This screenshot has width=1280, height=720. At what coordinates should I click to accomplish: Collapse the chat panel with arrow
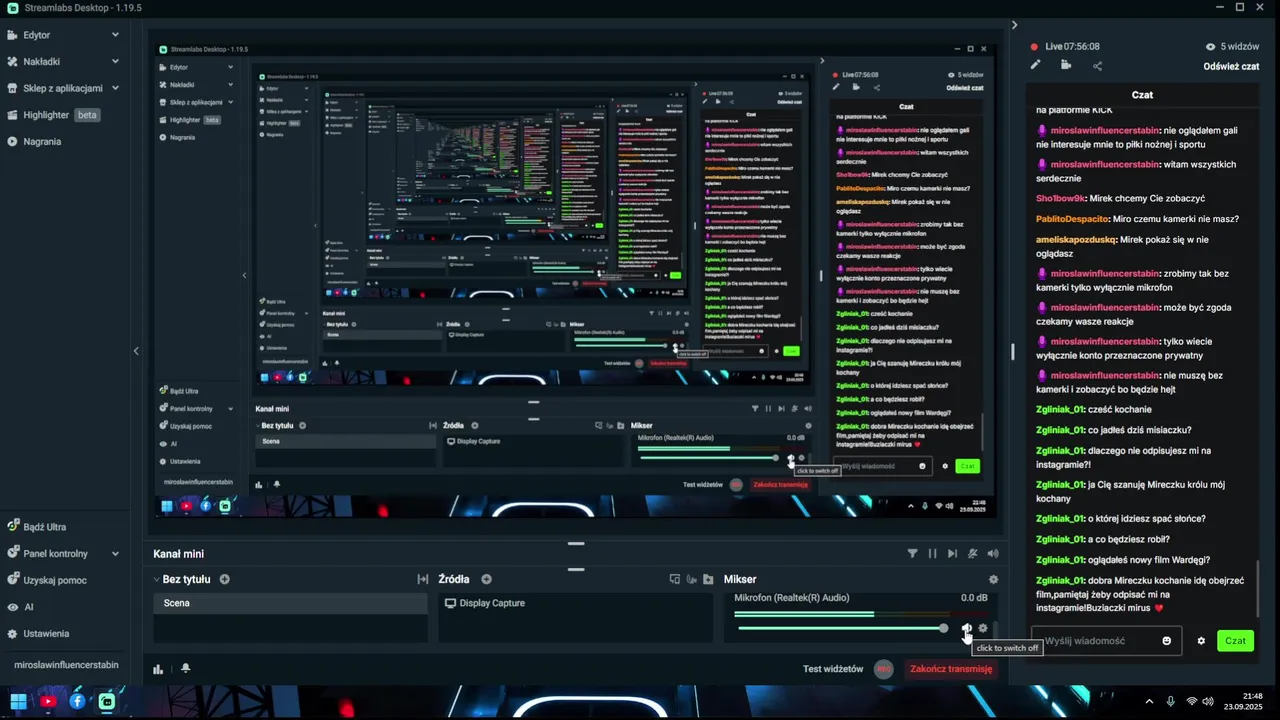click(1014, 25)
